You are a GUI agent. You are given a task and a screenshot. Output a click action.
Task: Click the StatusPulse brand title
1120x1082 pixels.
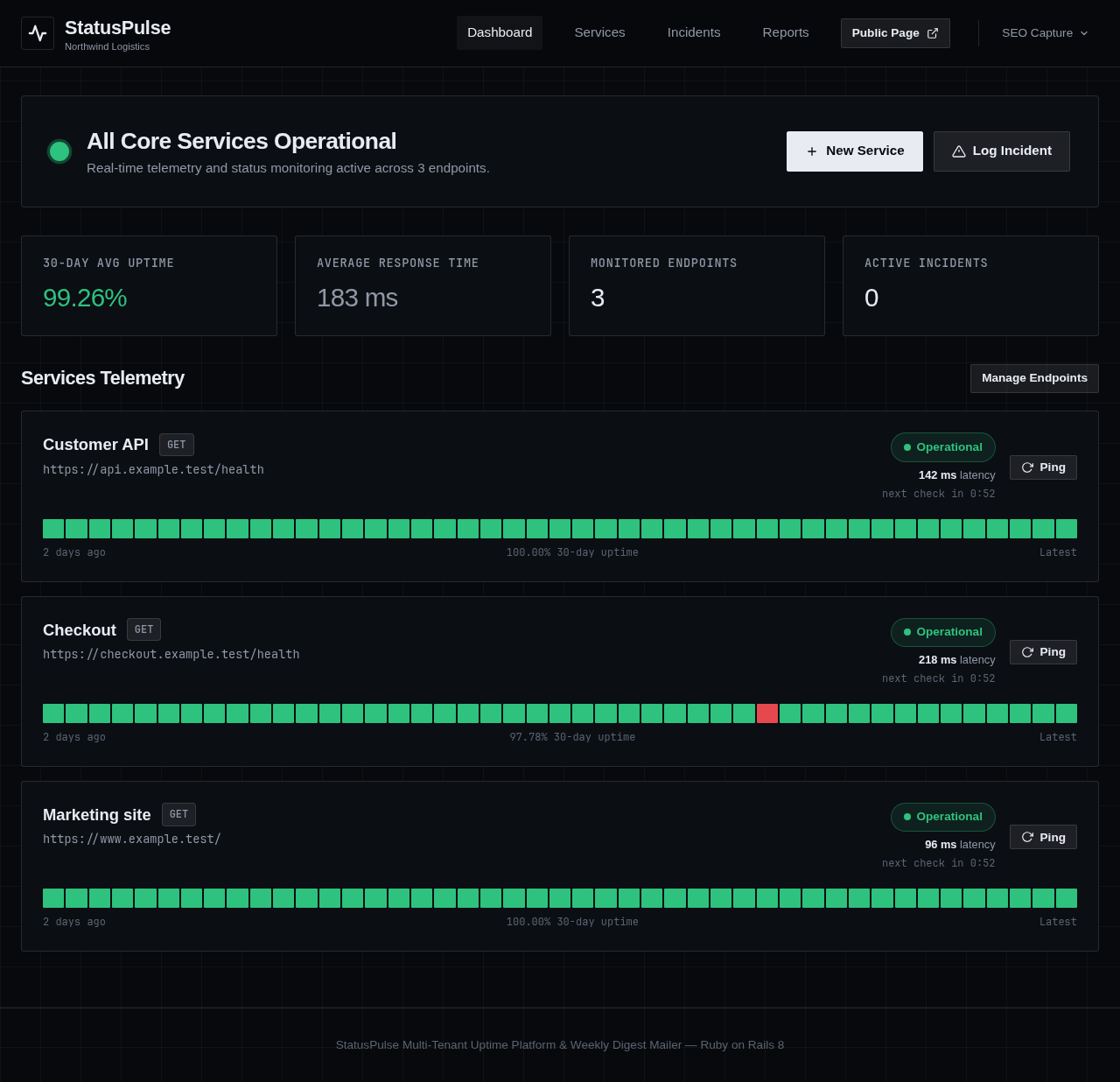coord(117,28)
